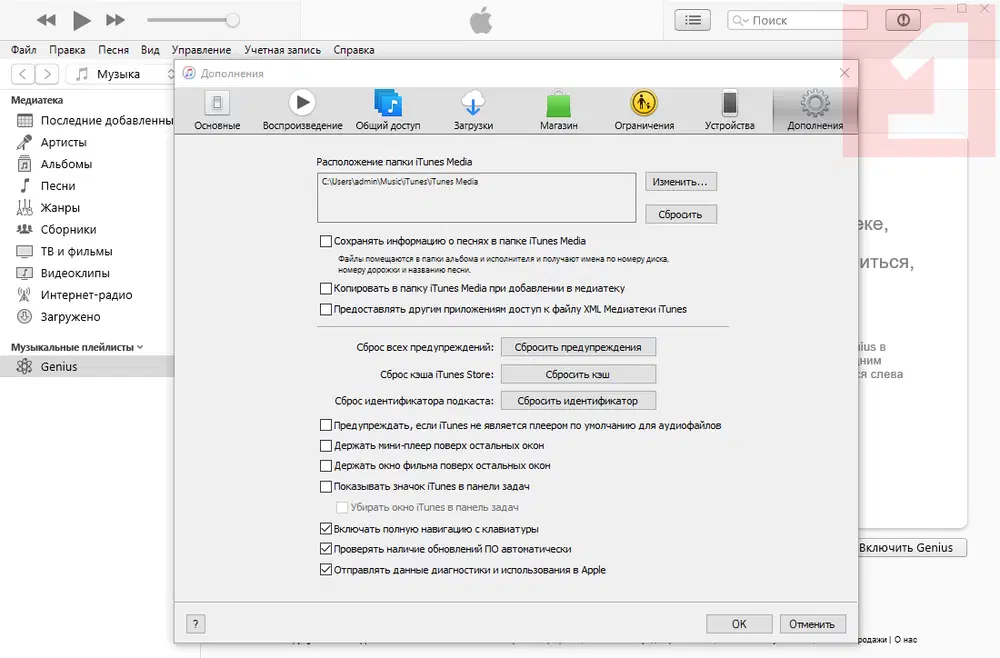Enable Сохранять информацию о песнях checkbox
This screenshot has height=658, width=1000.
coord(326,241)
